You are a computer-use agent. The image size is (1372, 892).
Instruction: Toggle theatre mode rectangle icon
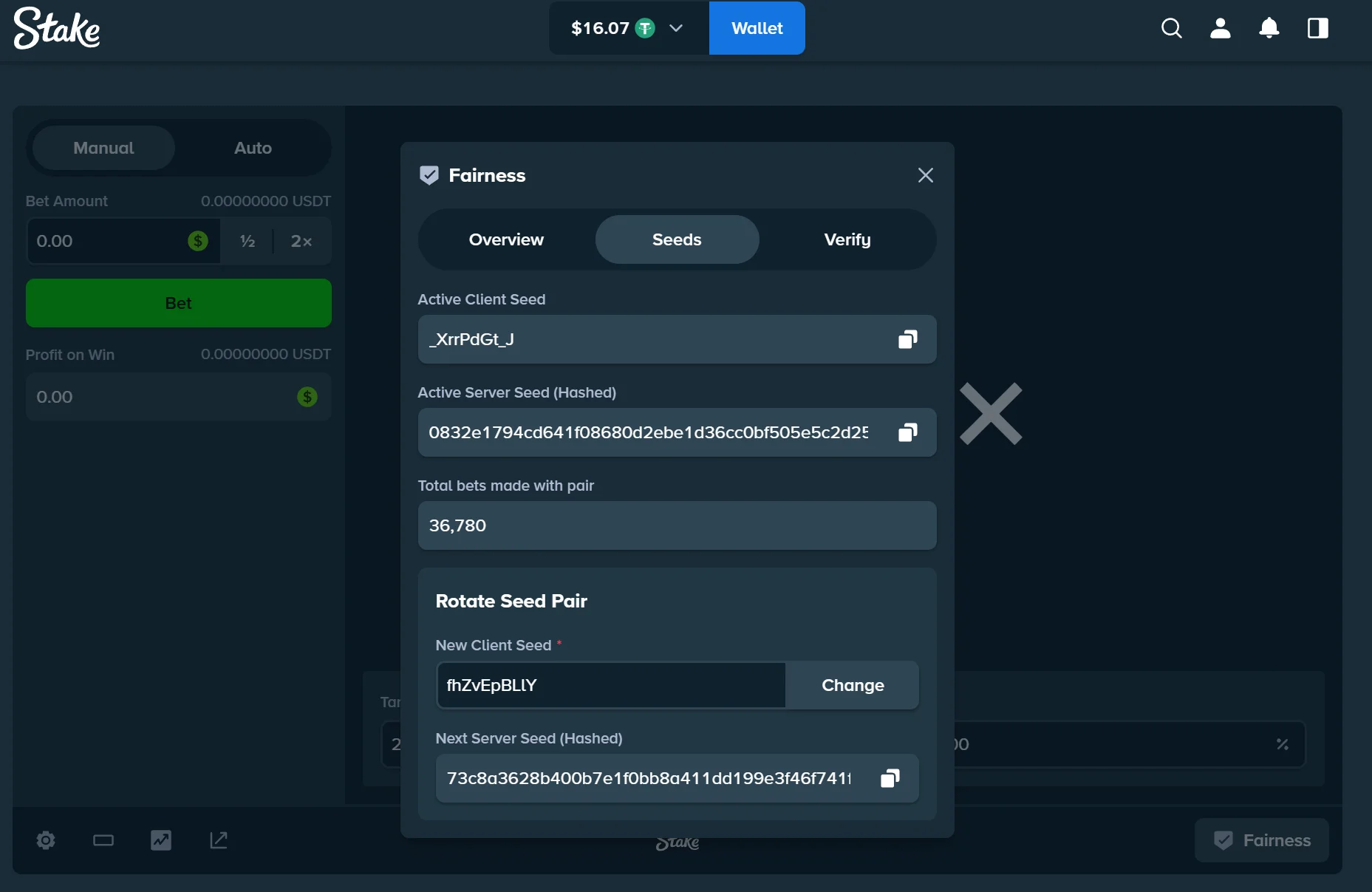[x=103, y=840]
